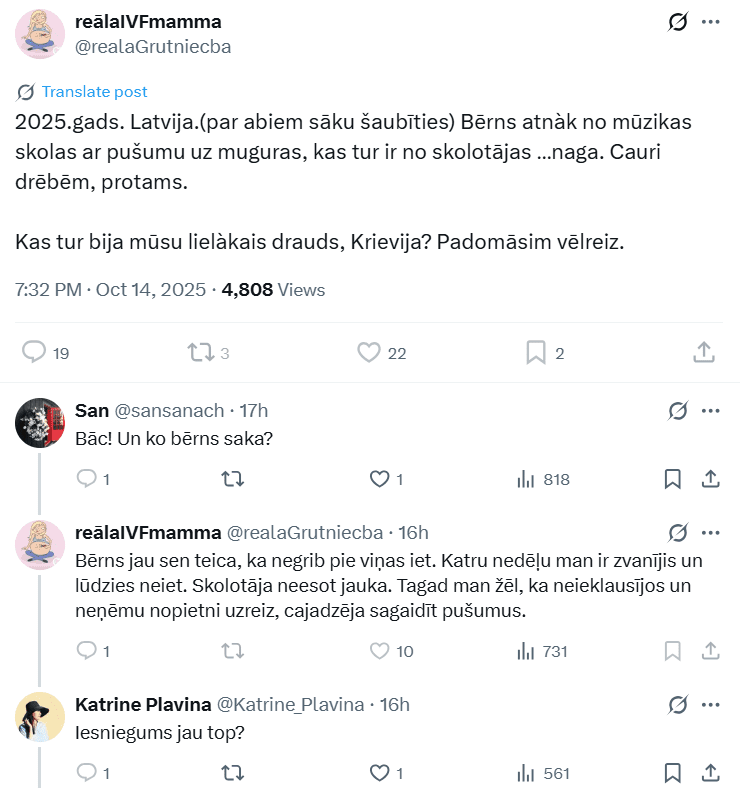The image size is (740, 788).
Task: Bookmark San's reply
Action: 673,479
